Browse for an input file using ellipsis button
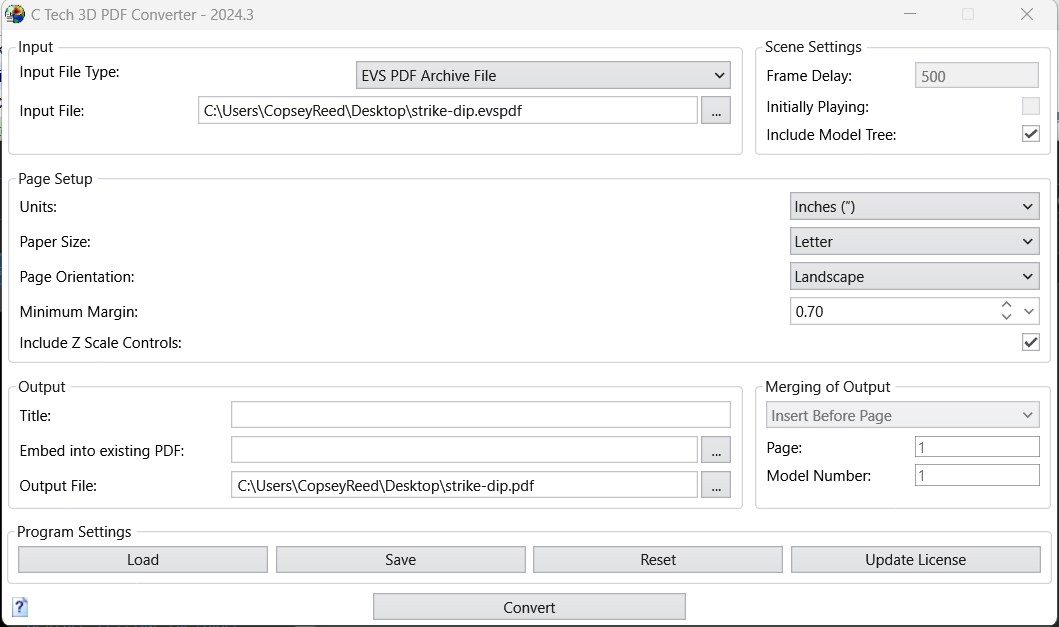Screen dimensions: 1059x627 tap(715, 110)
